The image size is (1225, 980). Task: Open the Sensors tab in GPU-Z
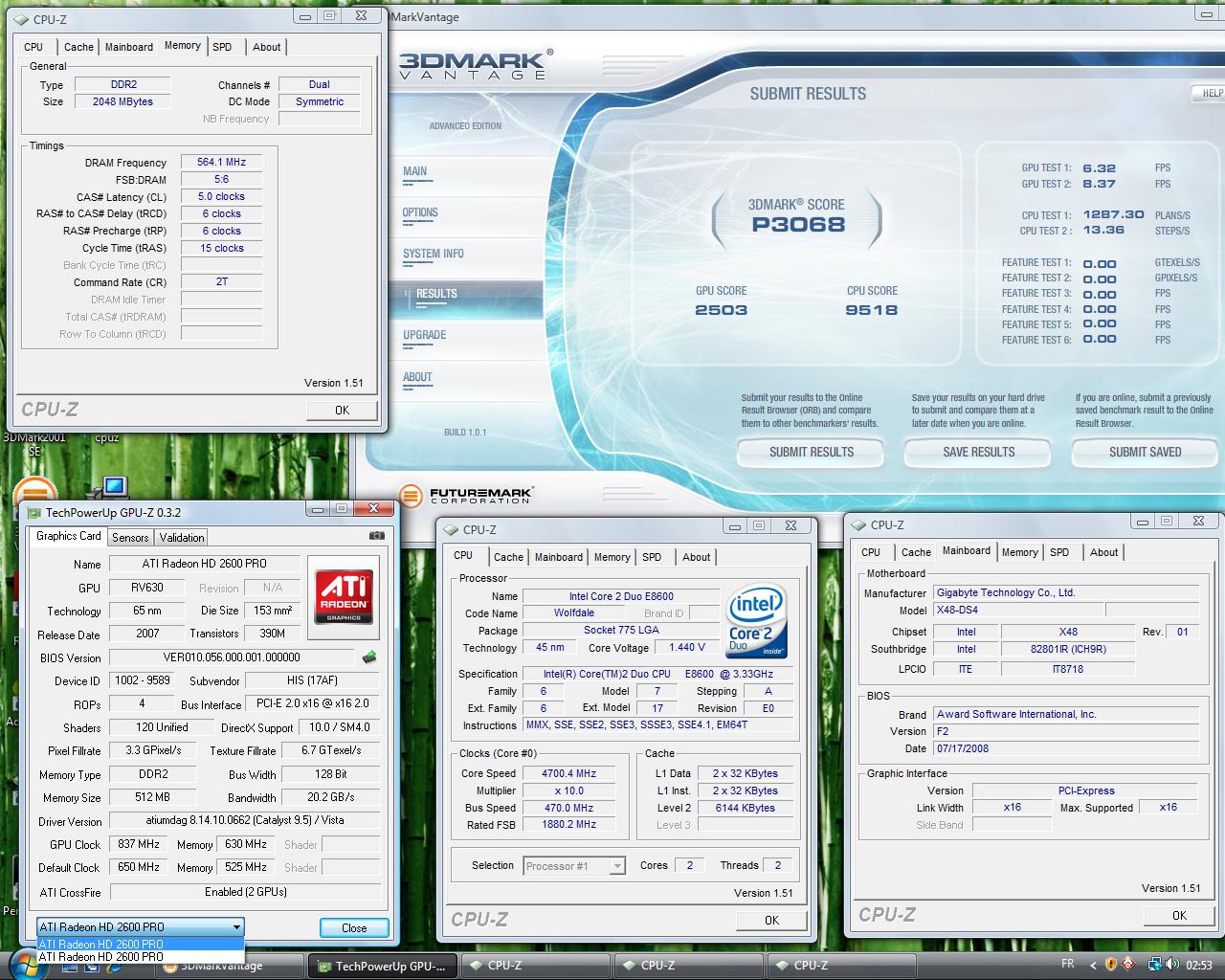click(130, 537)
